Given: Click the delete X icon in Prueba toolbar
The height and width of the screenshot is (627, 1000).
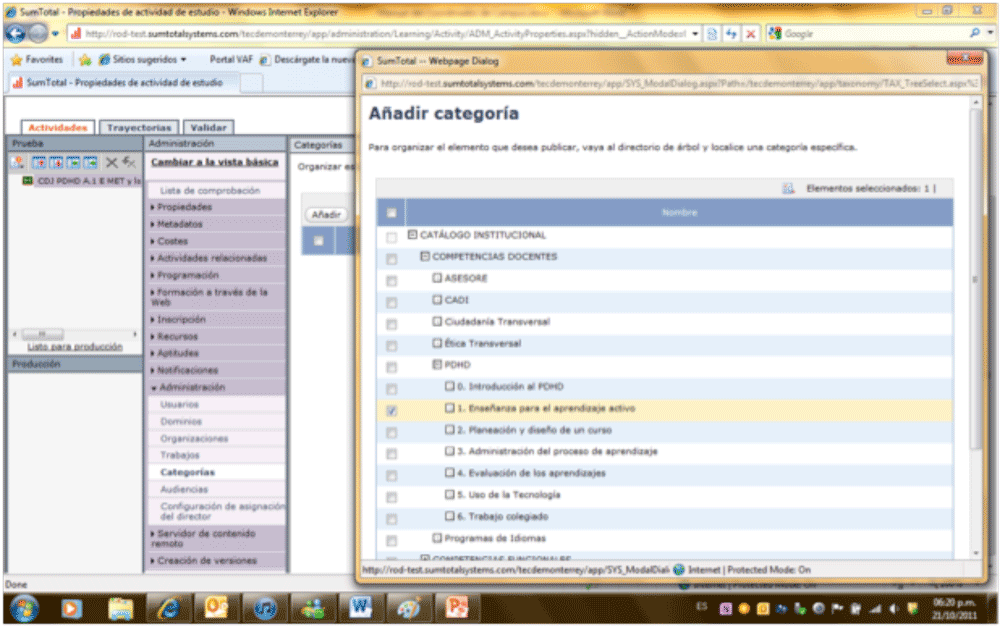Looking at the screenshot, I should point(112,163).
